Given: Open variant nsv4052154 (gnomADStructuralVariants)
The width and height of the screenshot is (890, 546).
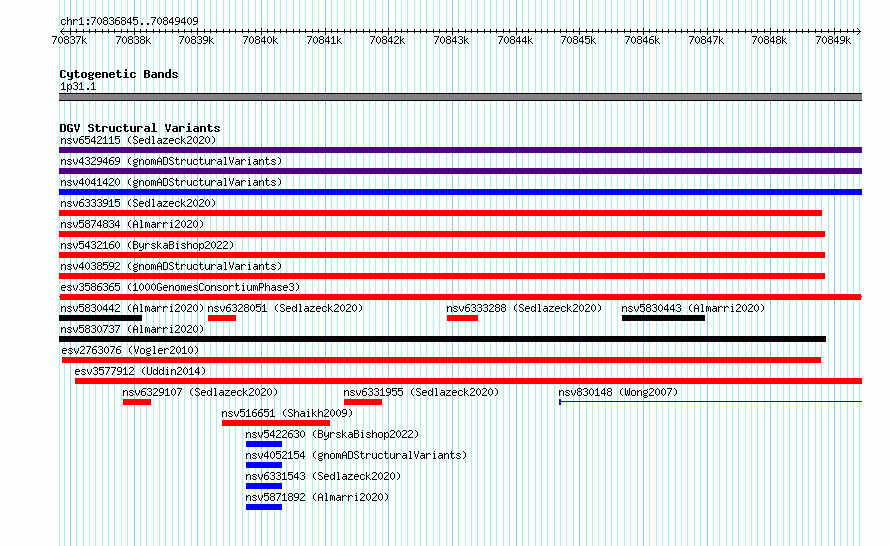Looking at the screenshot, I should pos(356,455).
